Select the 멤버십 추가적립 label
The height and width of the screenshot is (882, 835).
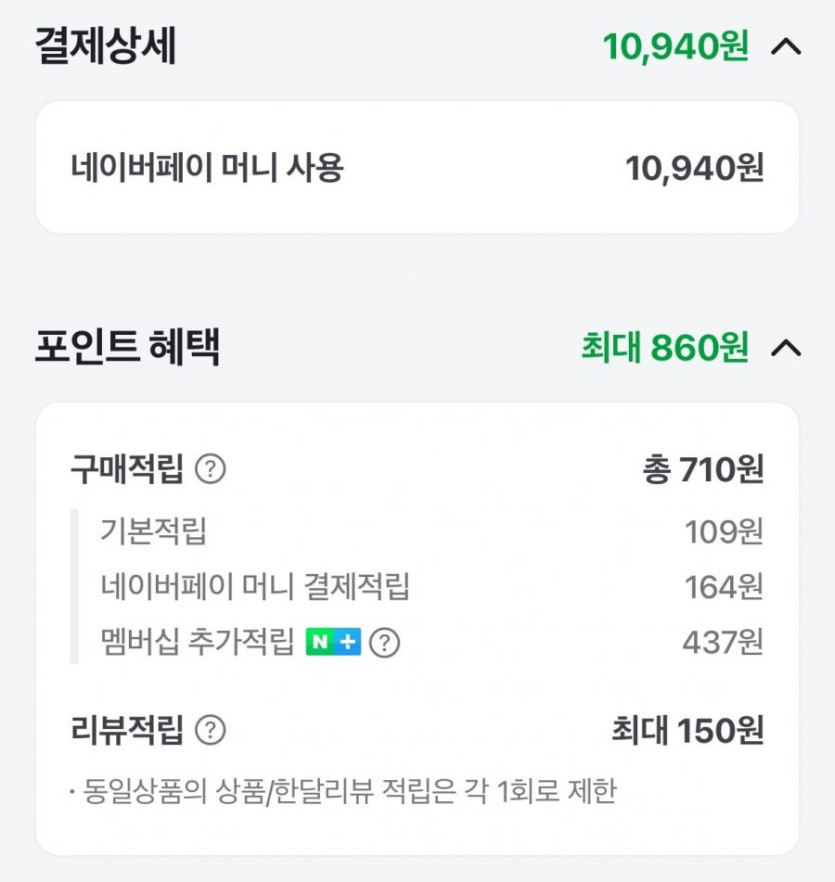[197, 642]
